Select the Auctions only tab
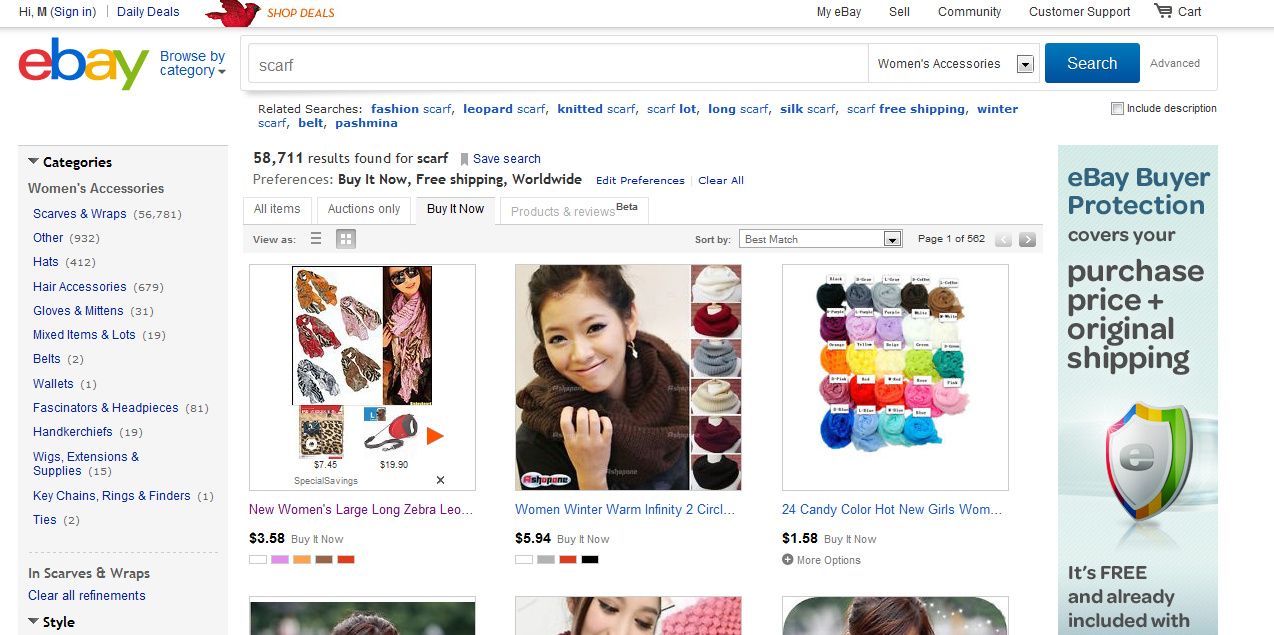1274x635 pixels. coord(364,209)
